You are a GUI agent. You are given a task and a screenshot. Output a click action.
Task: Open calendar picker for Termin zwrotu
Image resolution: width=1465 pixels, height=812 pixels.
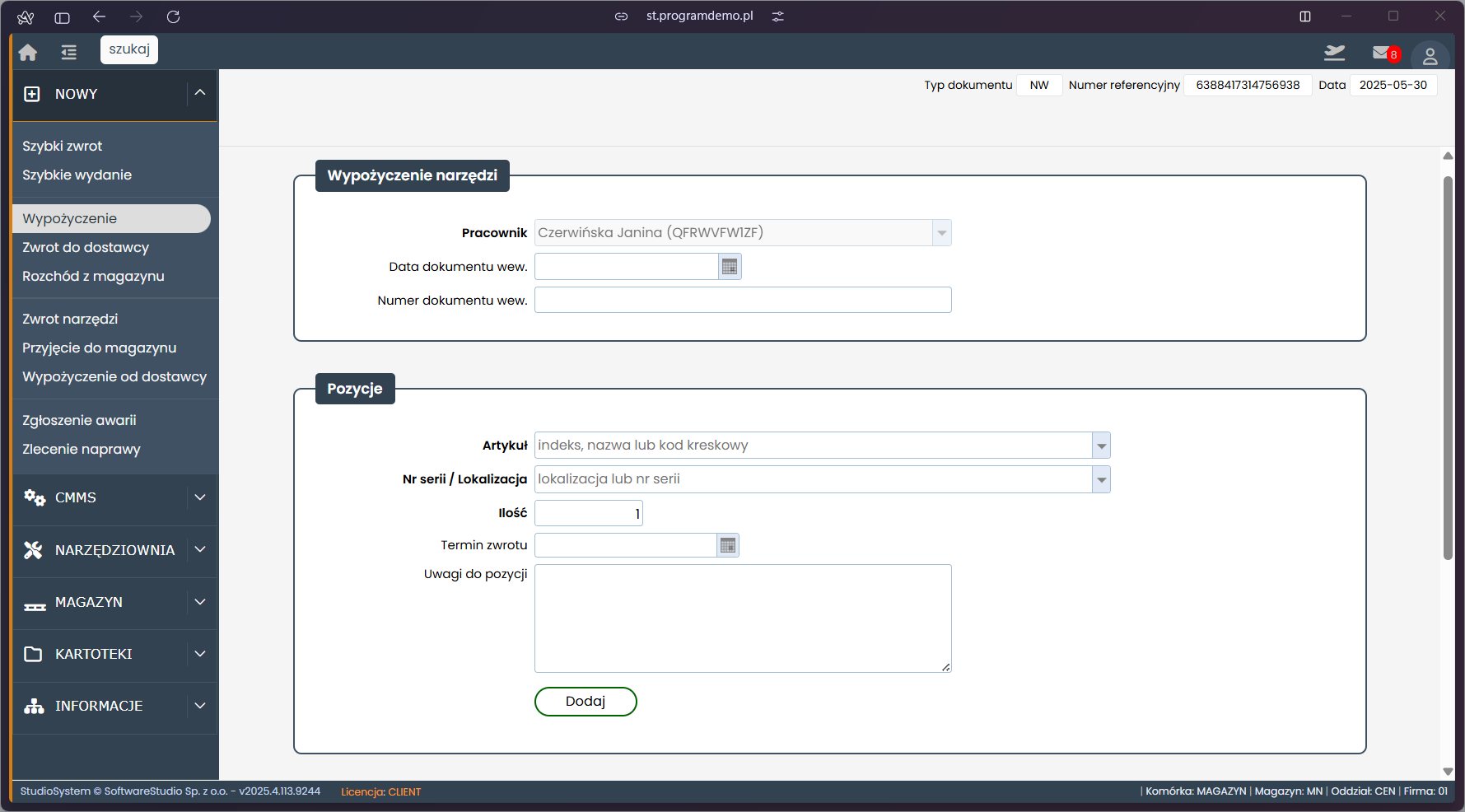coord(727,546)
